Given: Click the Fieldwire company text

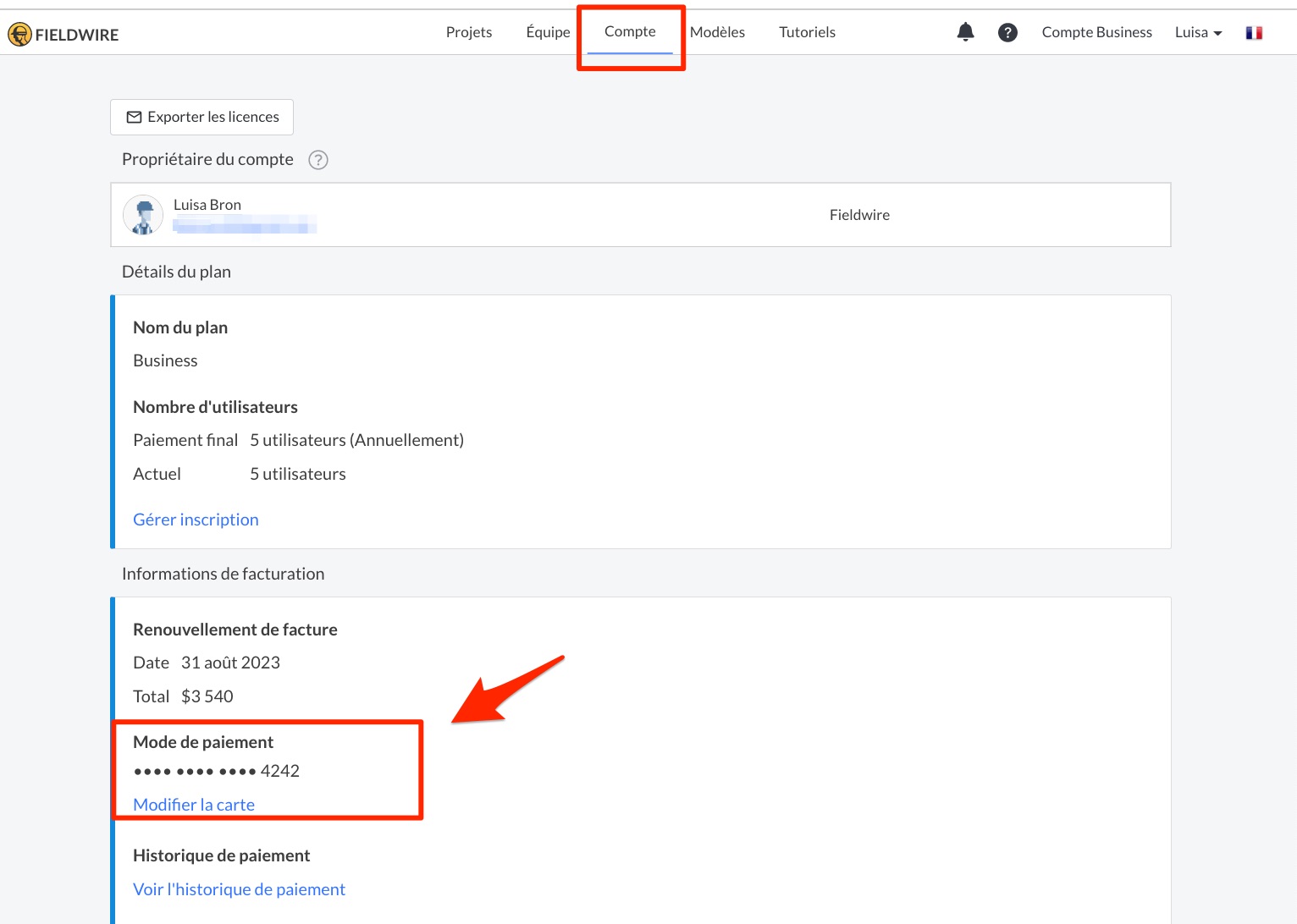Looking at the screenshot, I should 859,215.
